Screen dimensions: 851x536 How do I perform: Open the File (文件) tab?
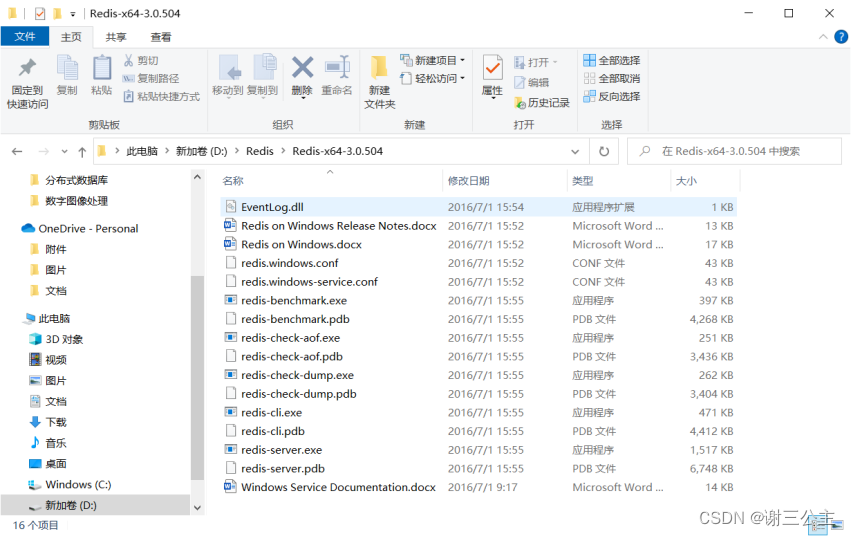[25, 36]
